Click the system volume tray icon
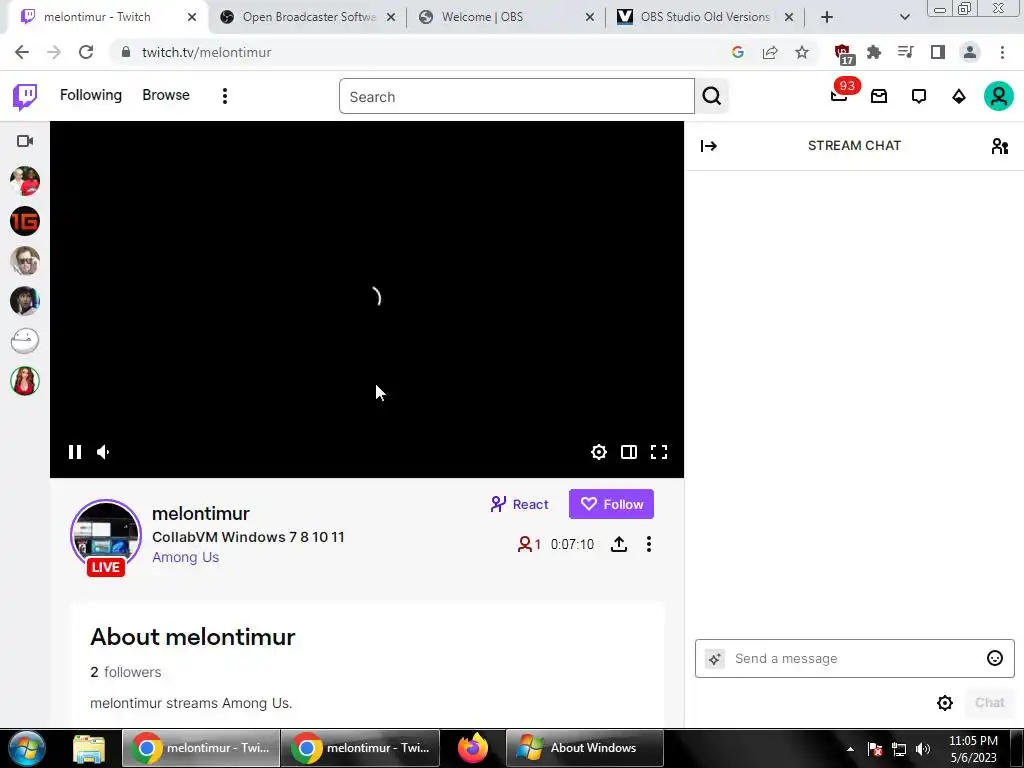Screen dimensions: 1024x768 point(923,749)
